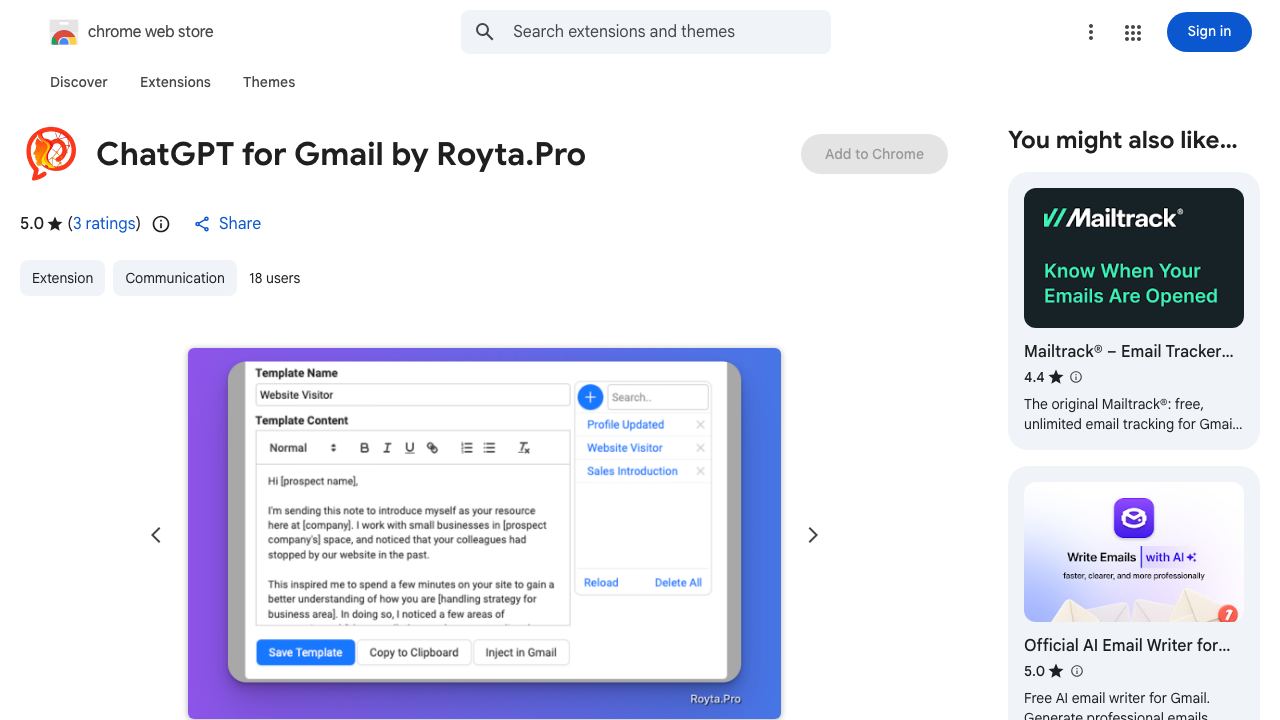The height and width of the screenshot is (720, 1280).
Task: Click the "chrome web store" title
Action: (x=151, y=32)
